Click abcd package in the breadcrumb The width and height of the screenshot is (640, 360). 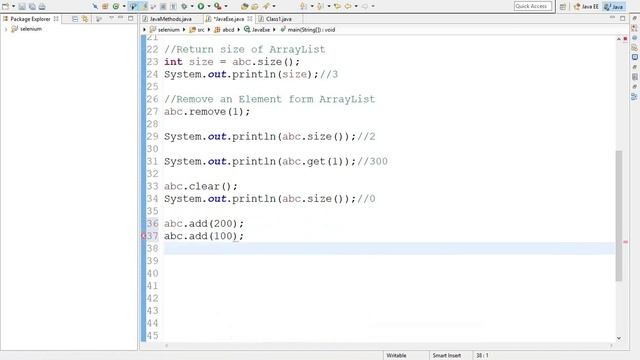(228, 30)
